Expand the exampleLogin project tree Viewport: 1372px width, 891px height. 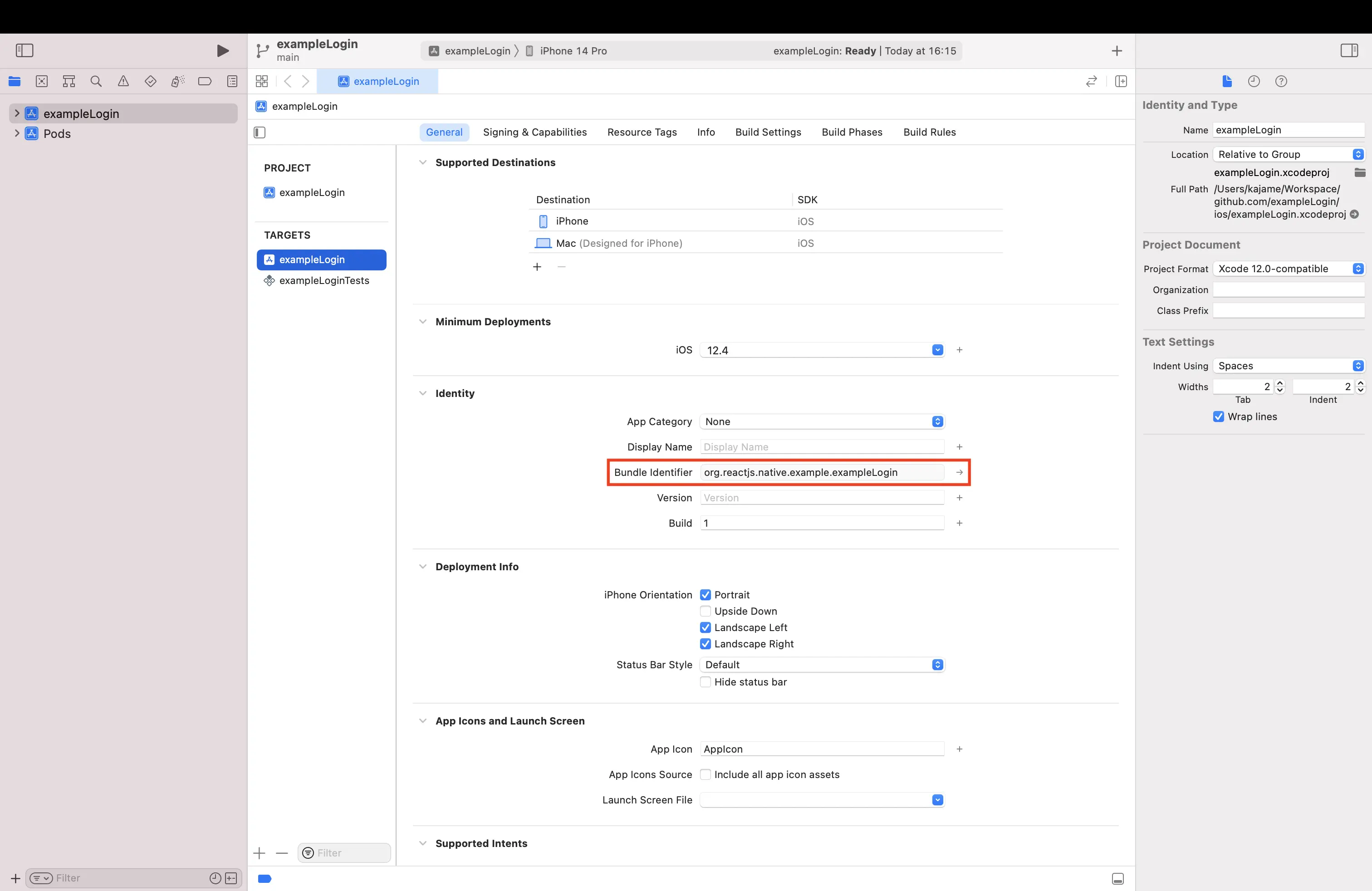[17, 113]
